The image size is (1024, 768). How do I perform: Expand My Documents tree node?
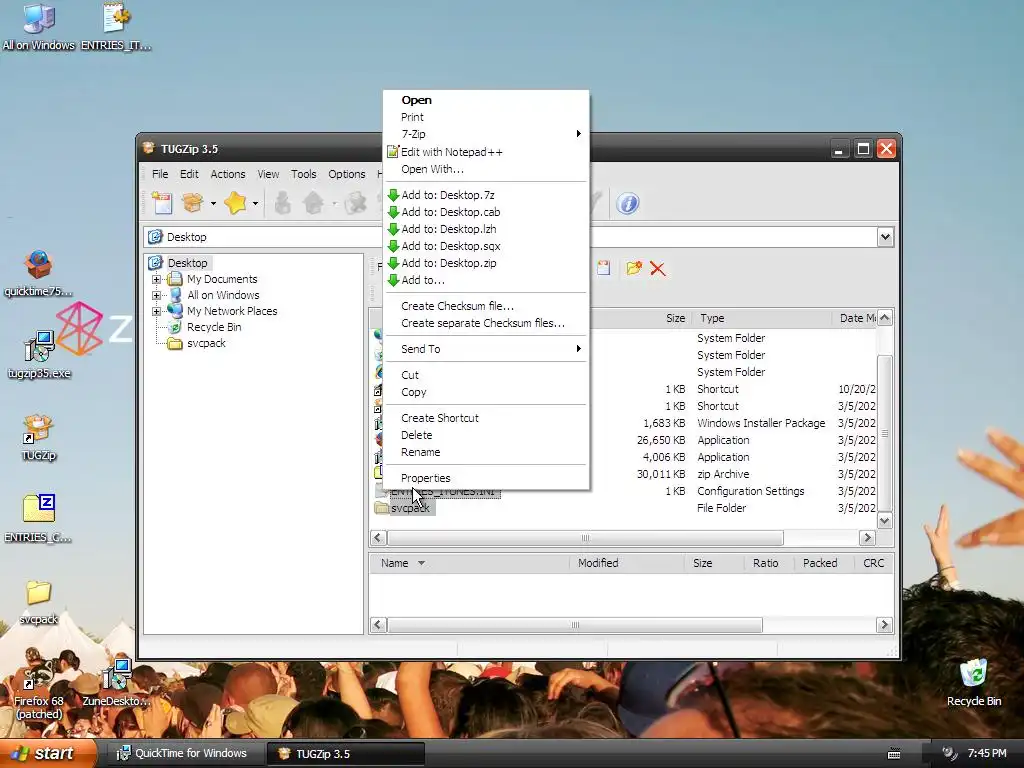click(156, 280)
